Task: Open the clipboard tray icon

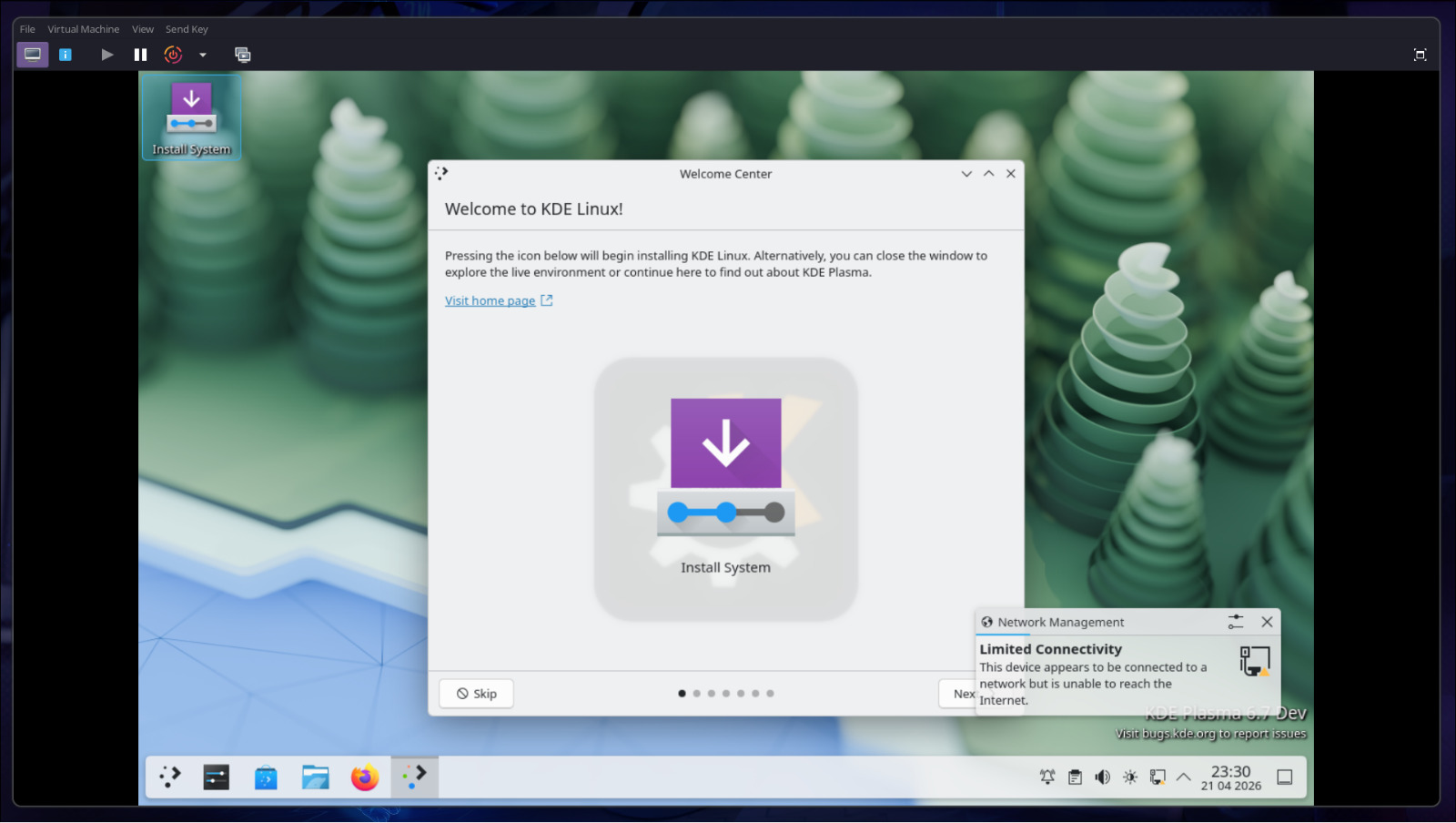Action: (1075, 777)
